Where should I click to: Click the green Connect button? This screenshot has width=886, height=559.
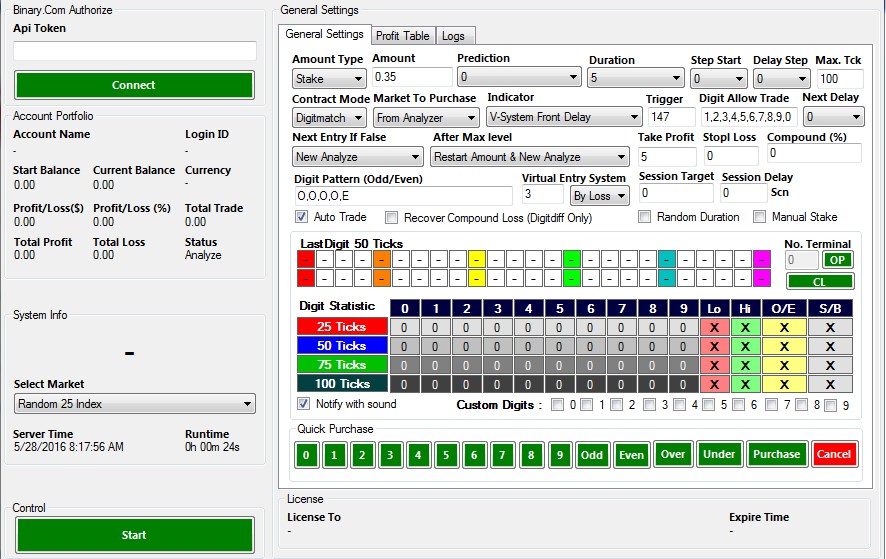(134, 85)
